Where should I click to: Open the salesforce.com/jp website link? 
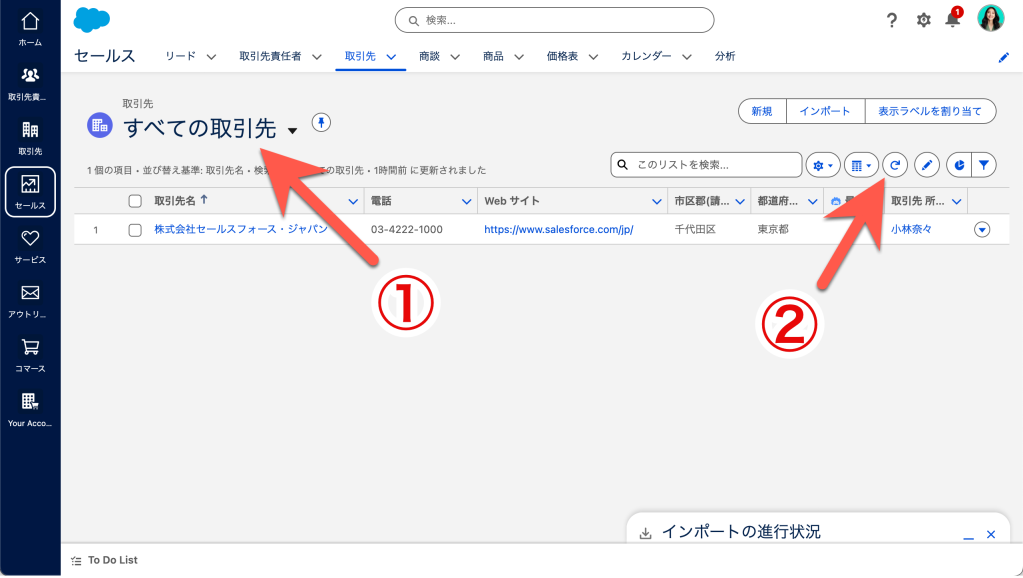[558, 230]
